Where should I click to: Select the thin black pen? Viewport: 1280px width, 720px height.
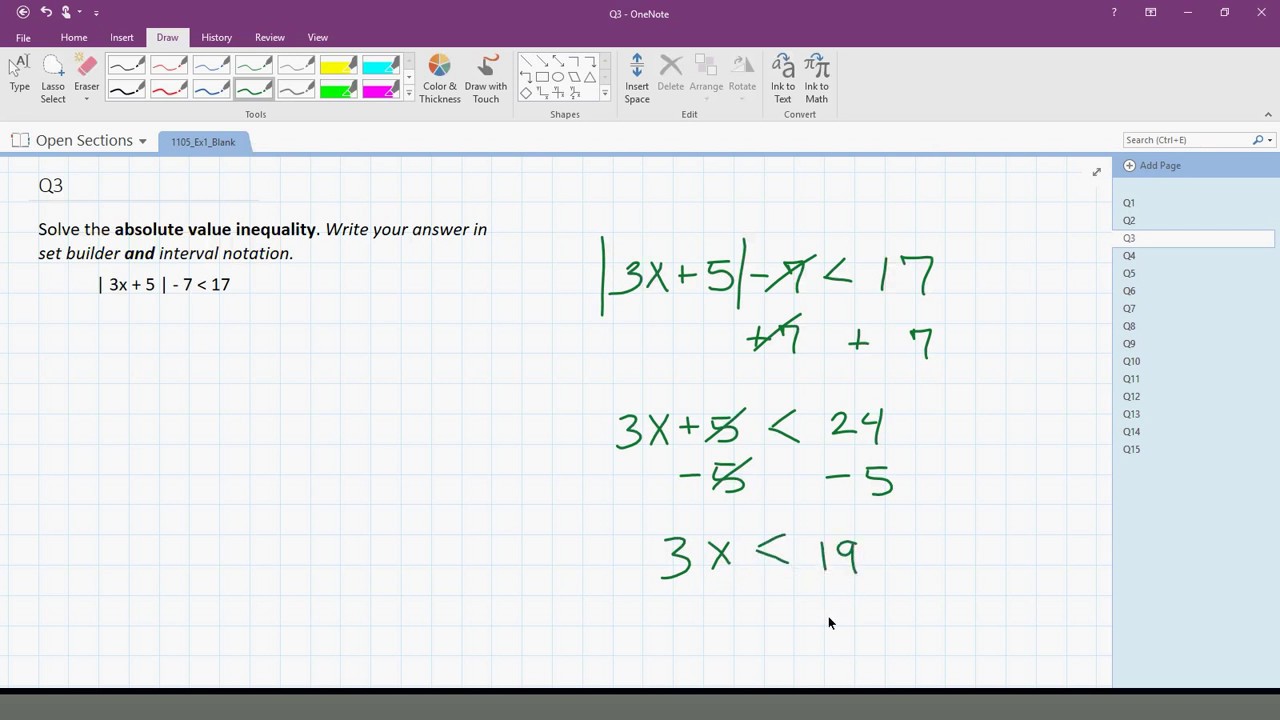pos(126,66)
